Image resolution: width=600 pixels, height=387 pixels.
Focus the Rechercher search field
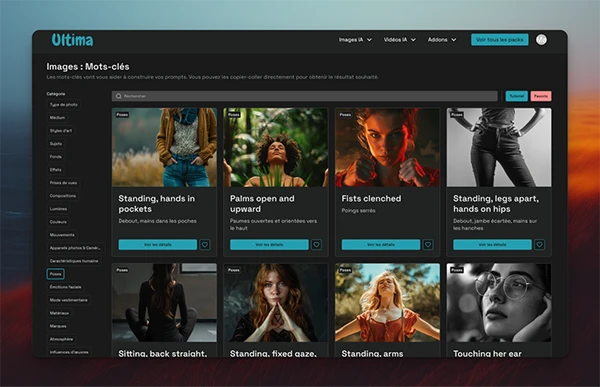[x=305, y=96]
